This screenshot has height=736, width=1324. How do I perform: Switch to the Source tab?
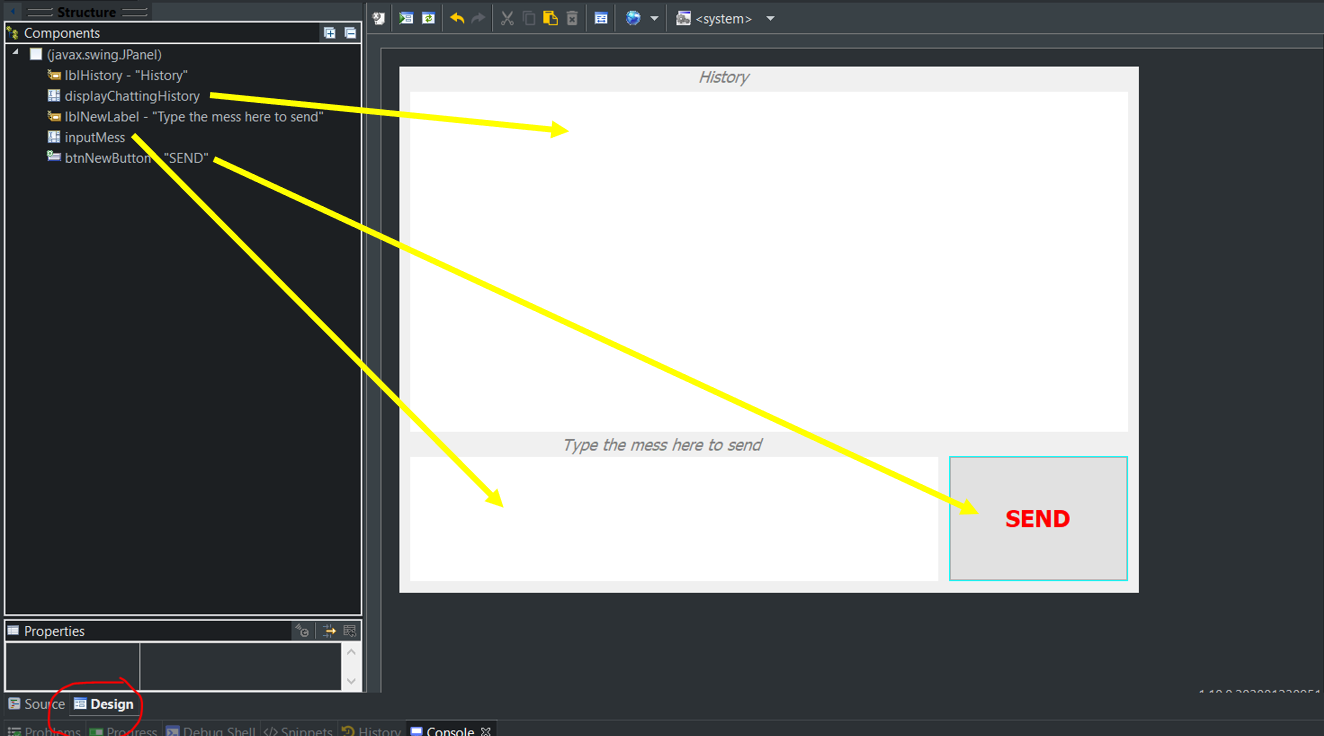37,704
